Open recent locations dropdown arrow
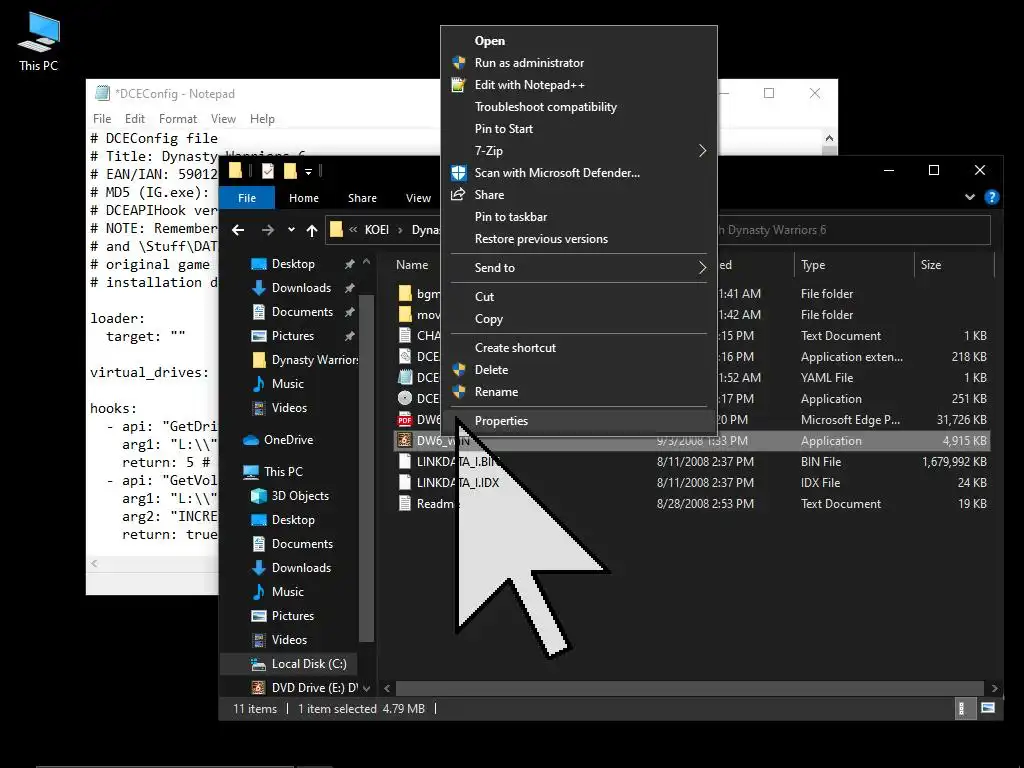 (x=291, y=230)
